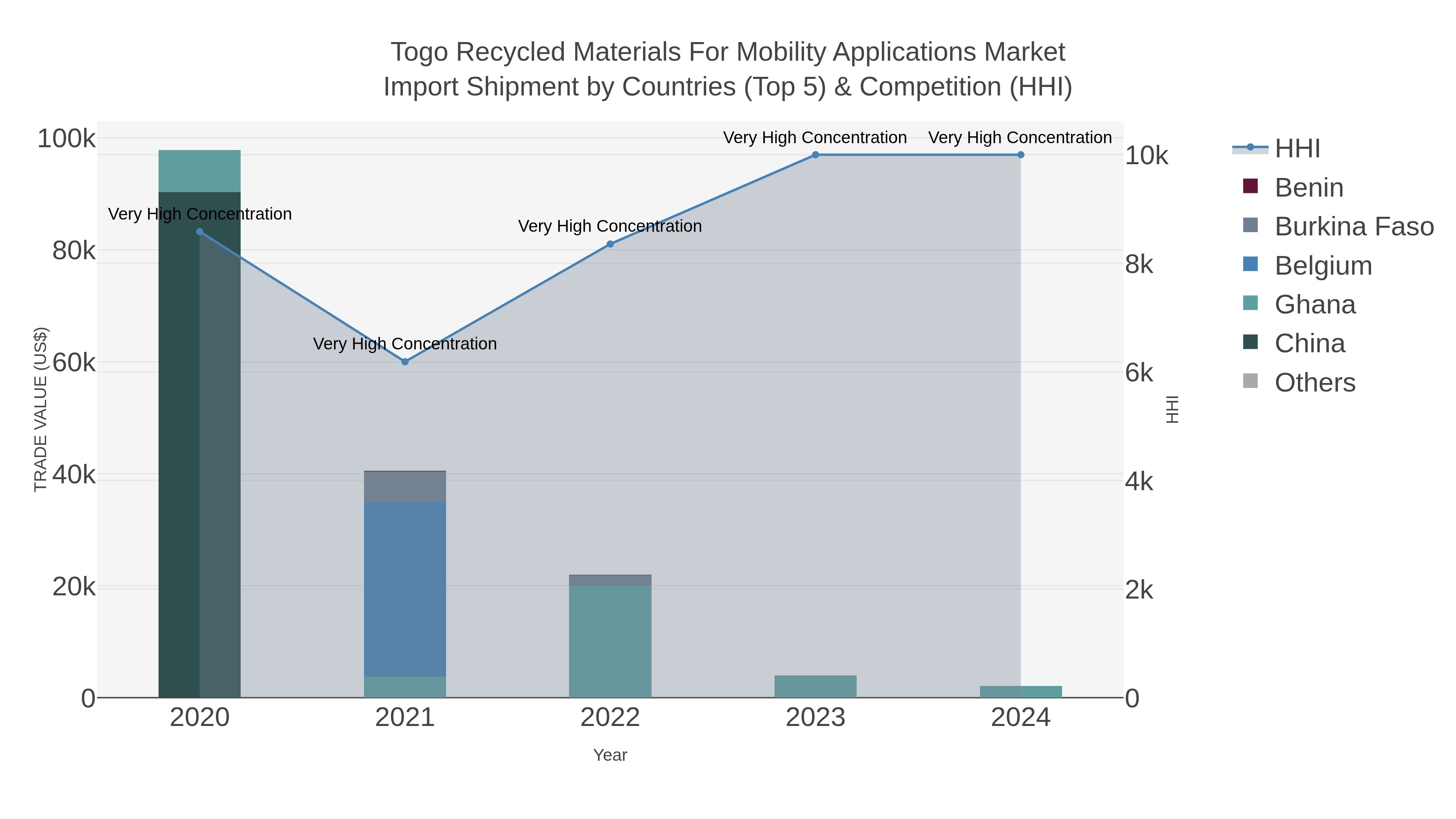Toggle the Burkina Faso legend entry
The image size is (1456, 819).
point(1338,226)
